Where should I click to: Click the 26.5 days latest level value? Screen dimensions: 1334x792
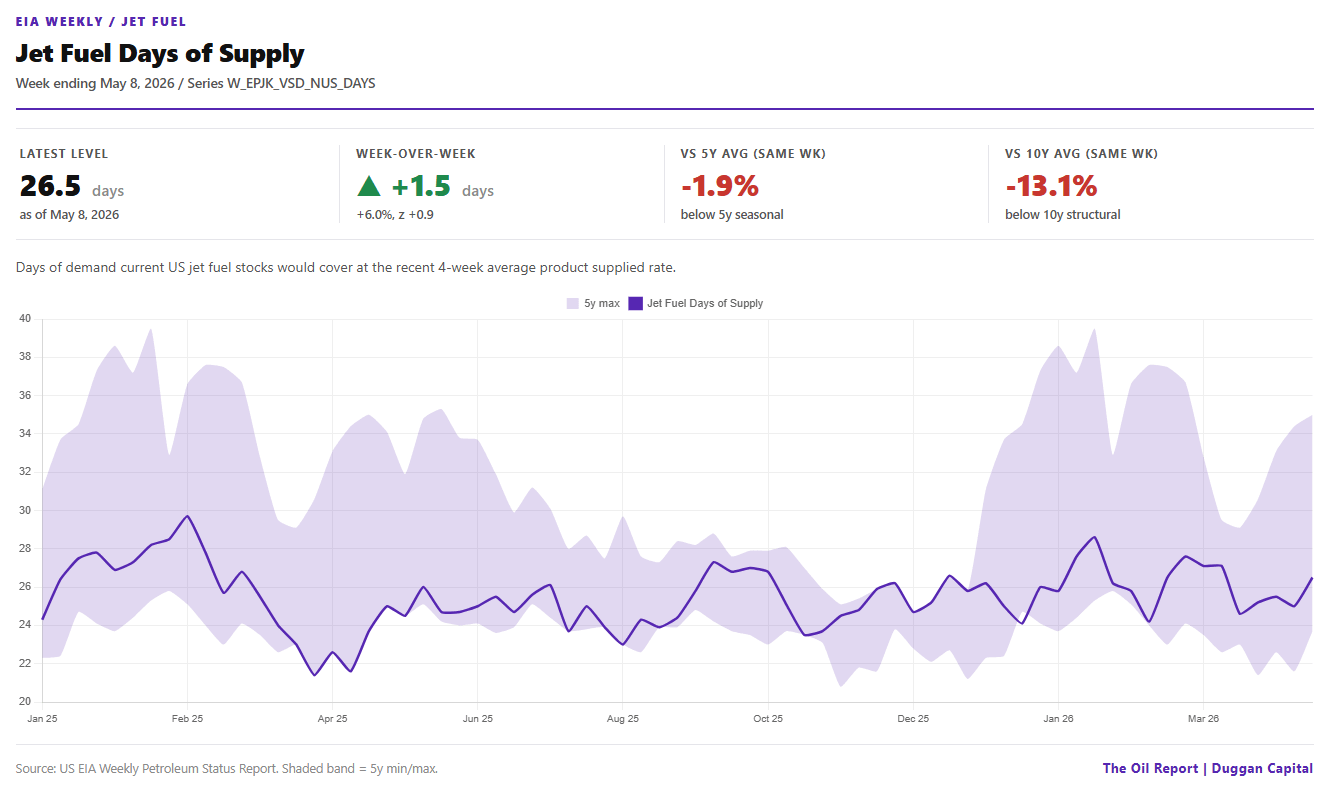[72, 187]
